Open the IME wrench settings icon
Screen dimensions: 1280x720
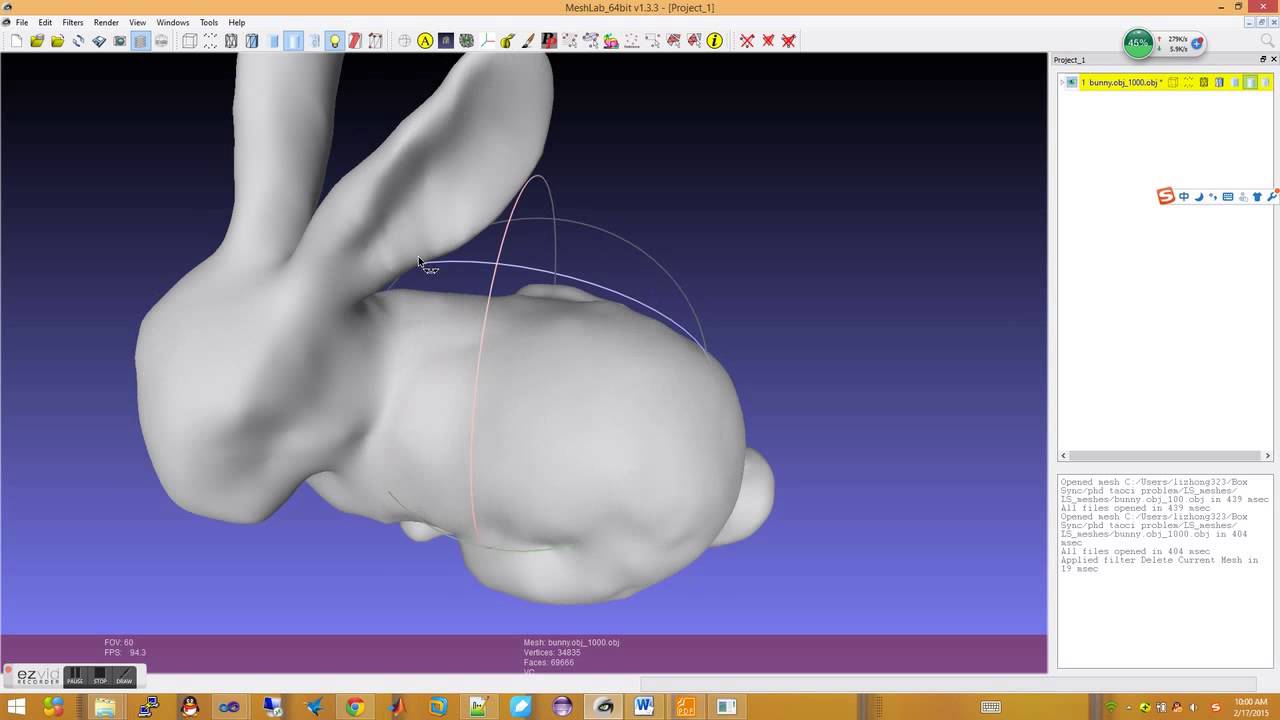1272,197
